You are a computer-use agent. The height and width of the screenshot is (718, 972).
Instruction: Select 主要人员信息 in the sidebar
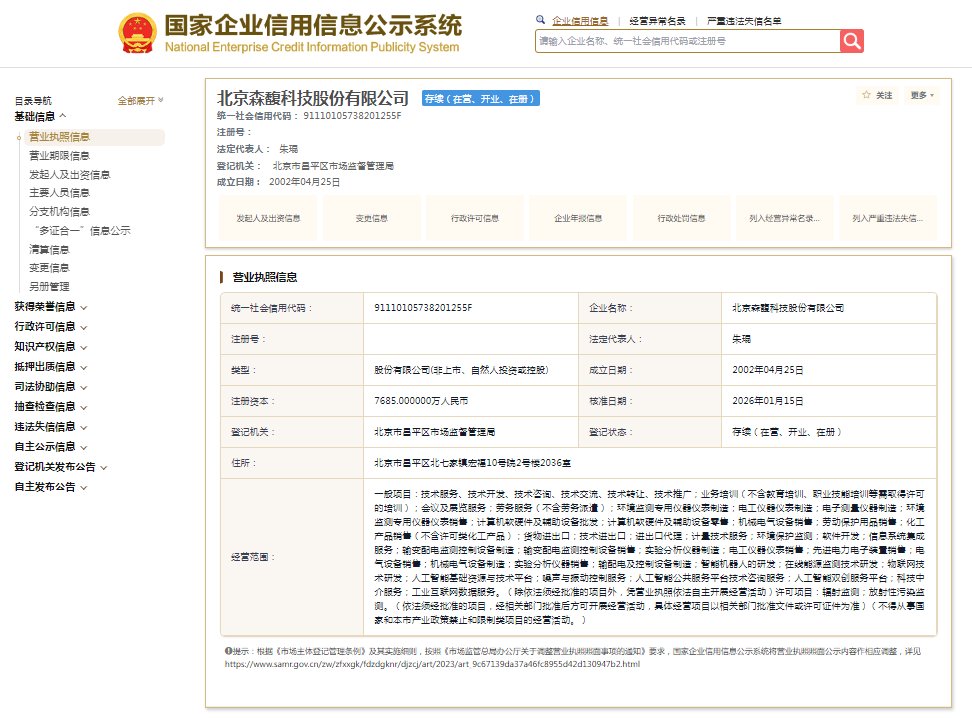point(59,193)
